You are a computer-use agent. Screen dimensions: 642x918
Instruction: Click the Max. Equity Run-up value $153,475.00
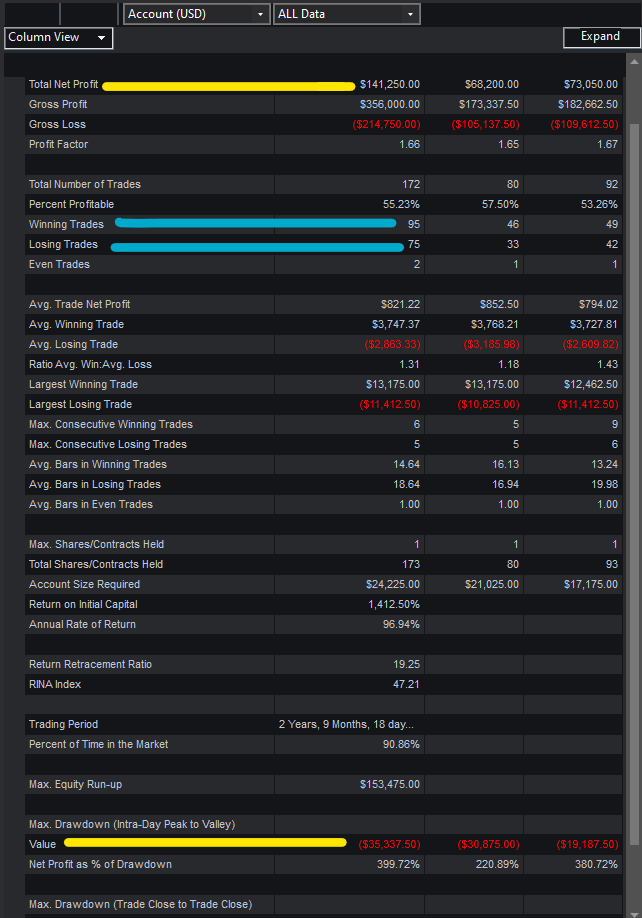pyautogui.click(x=389, y=785)
